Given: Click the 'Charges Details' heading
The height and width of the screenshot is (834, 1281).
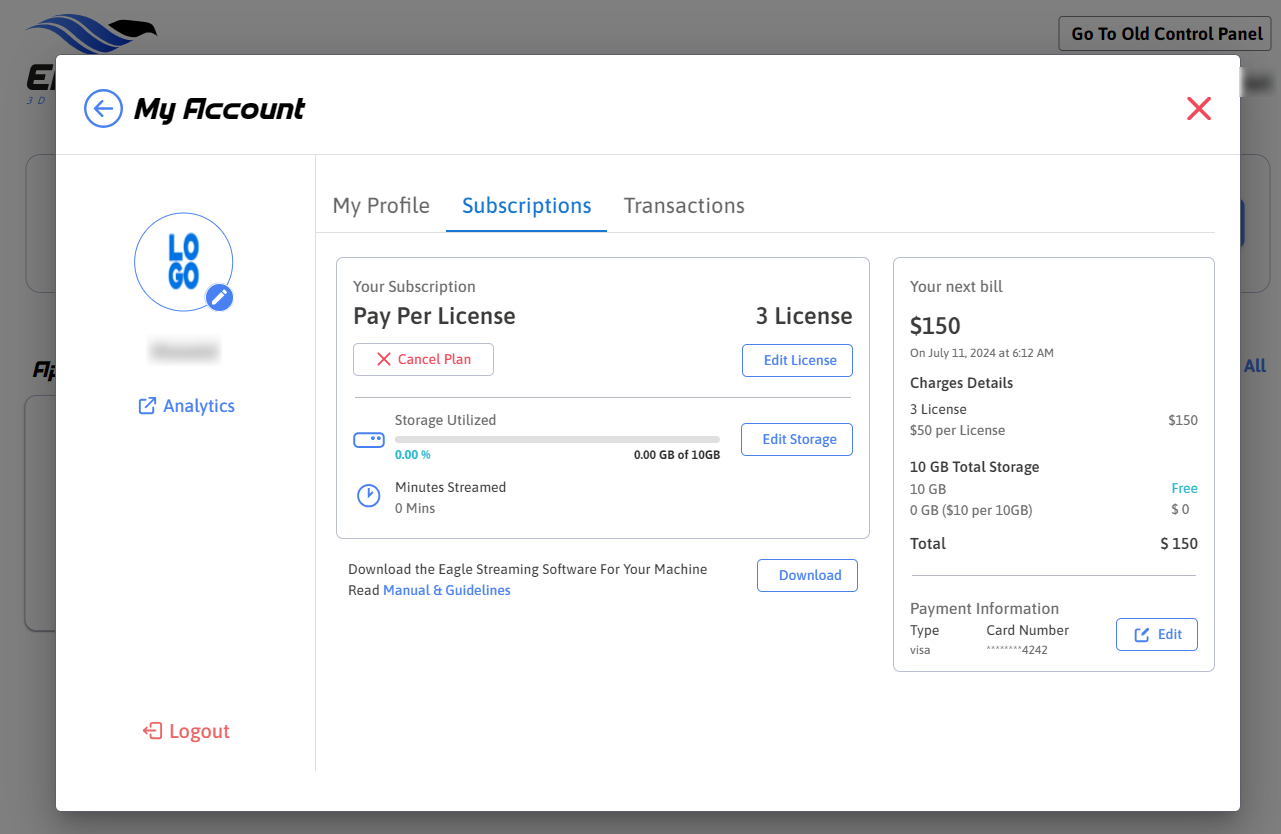Looking at the screenshot, I should 962,383.
